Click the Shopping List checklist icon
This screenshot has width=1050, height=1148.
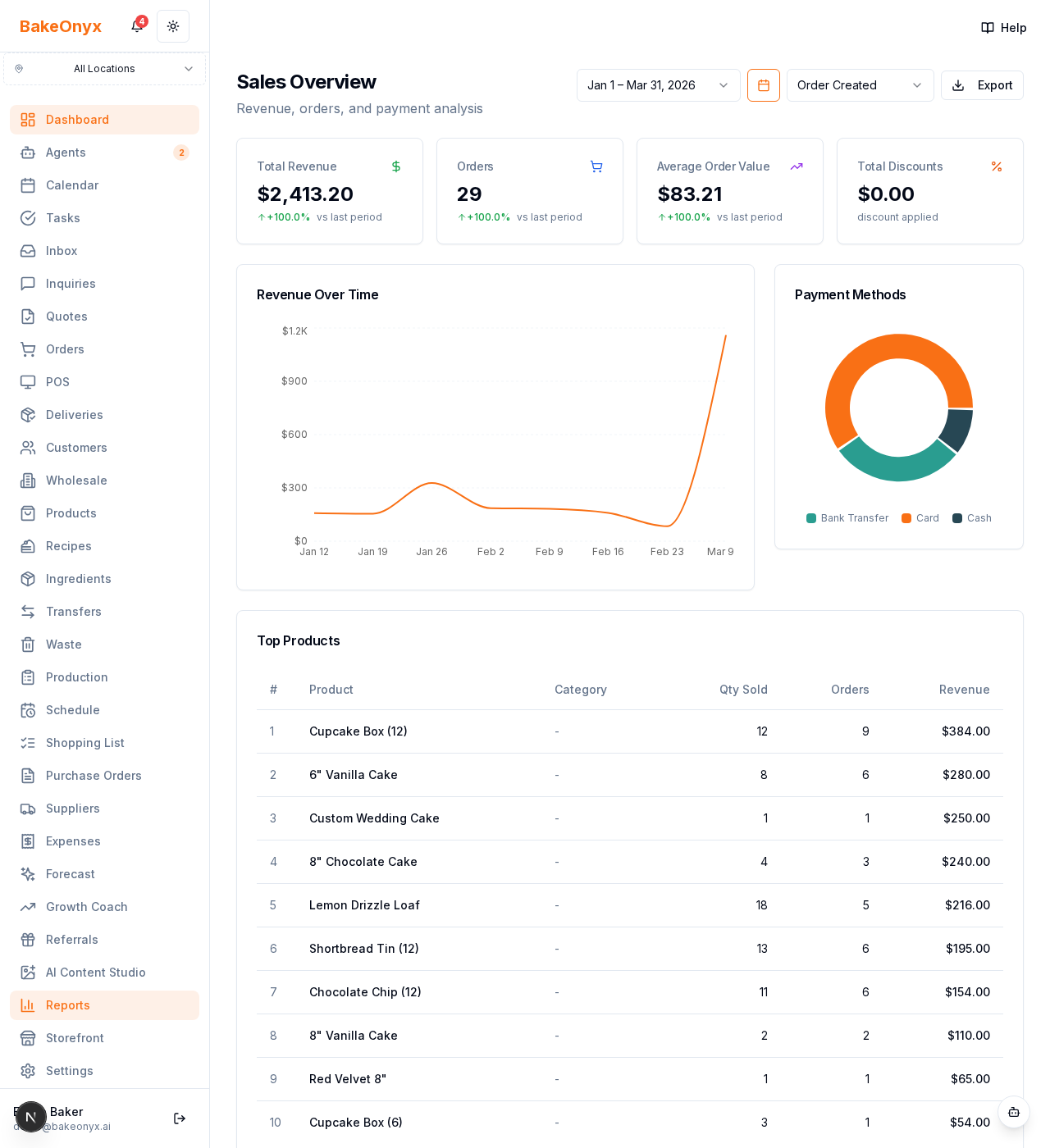[28, 743]
